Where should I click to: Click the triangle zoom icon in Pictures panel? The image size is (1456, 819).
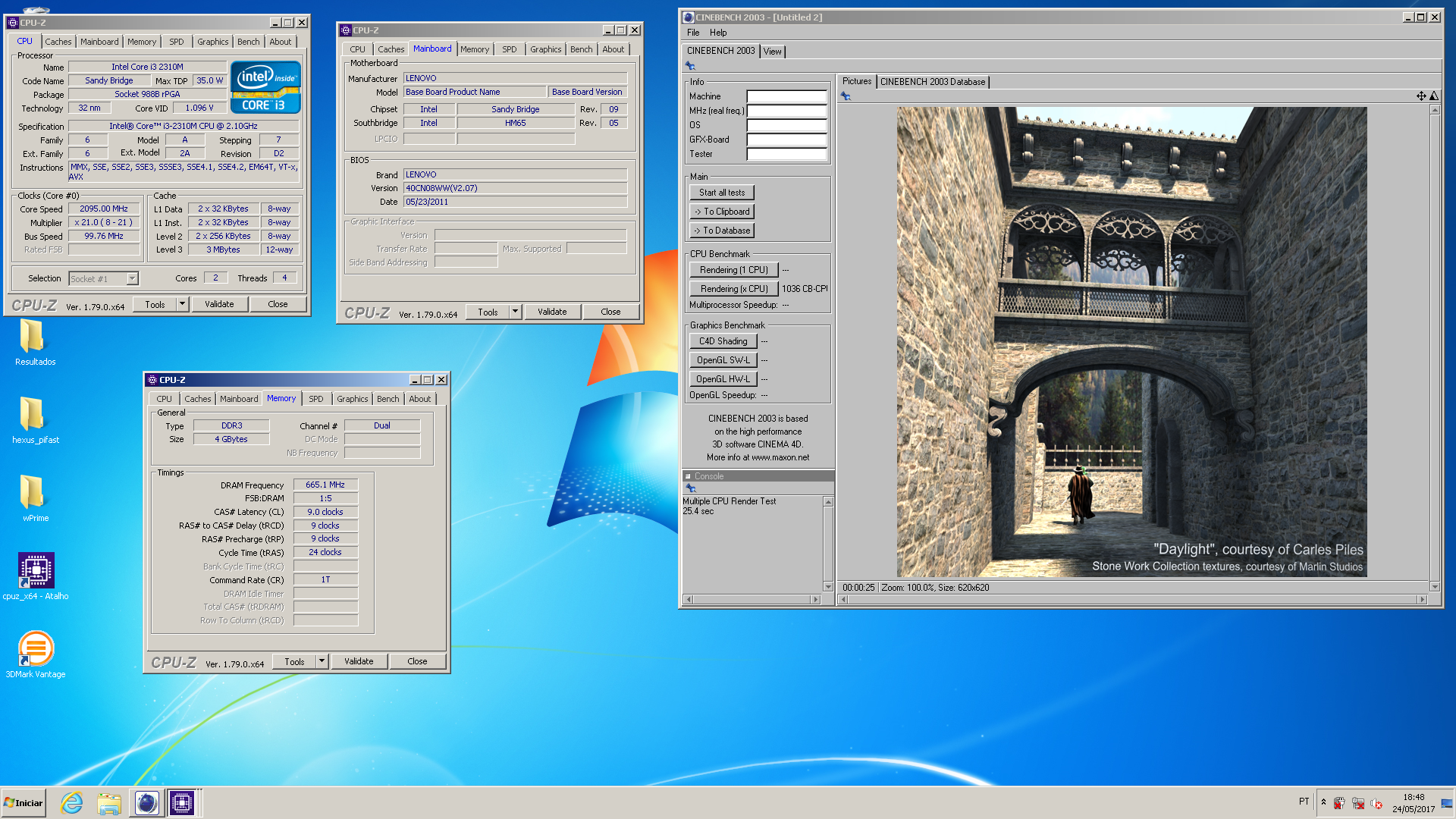(1433, 96)
